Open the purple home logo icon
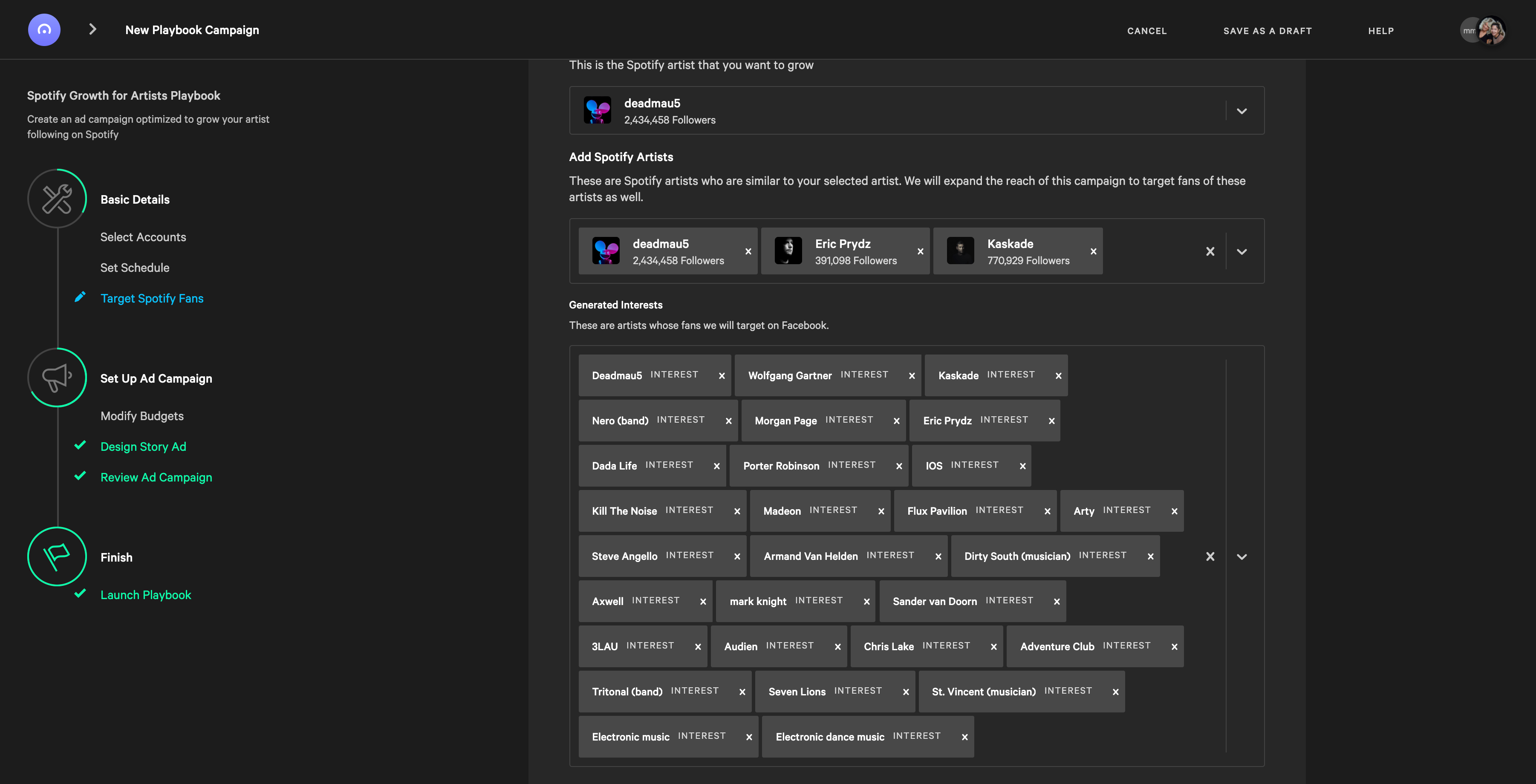The height and width of the screenshot is (784, 1536). (x=44, y=30)
